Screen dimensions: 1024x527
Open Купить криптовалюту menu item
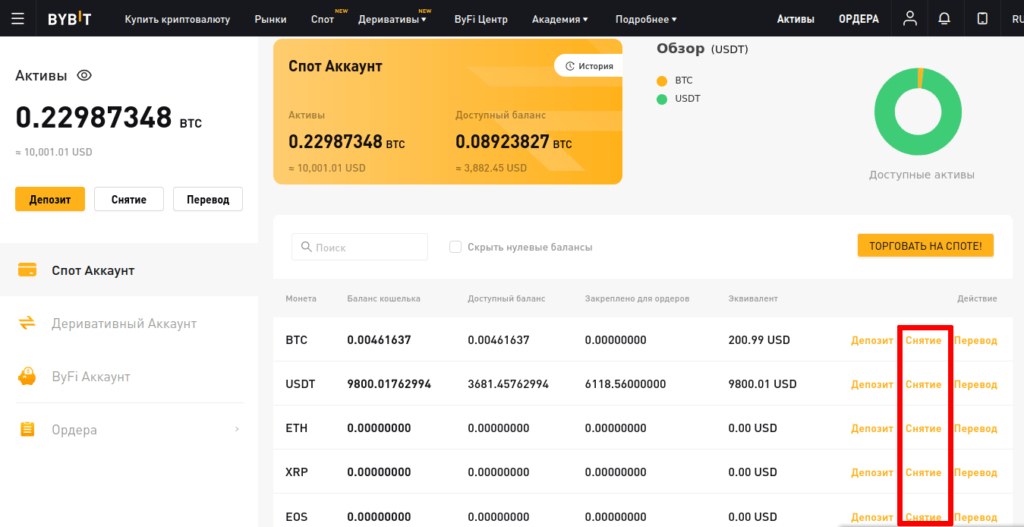pyautogui.click(x=177, y=19)
